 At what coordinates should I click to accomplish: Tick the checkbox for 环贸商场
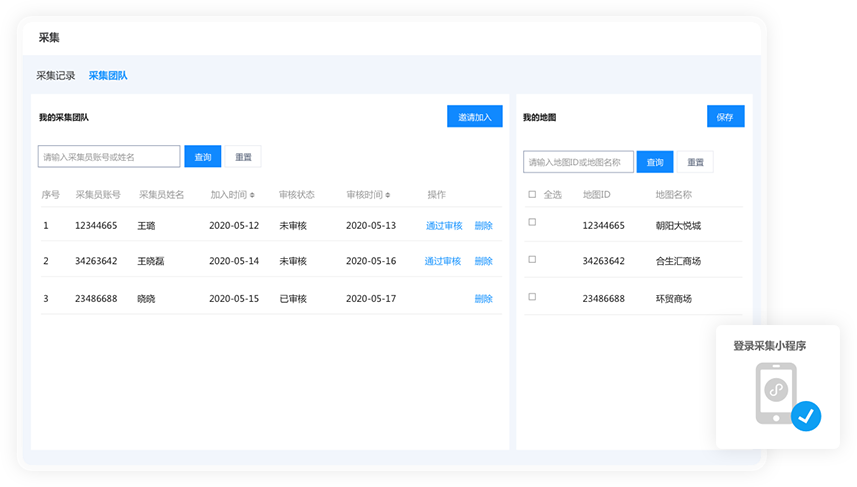coord(532,296)
